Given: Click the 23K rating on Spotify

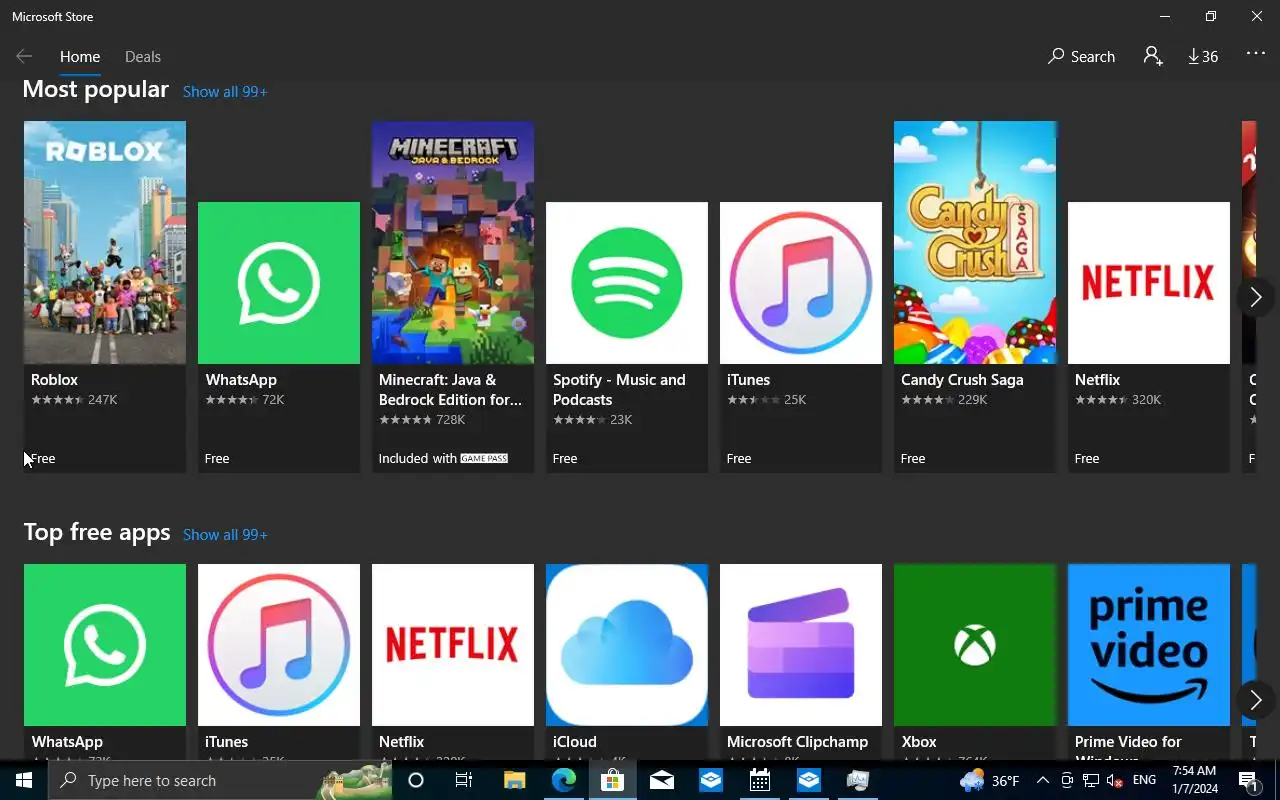Looking at the screenshot, I should [x=621, y=420].
